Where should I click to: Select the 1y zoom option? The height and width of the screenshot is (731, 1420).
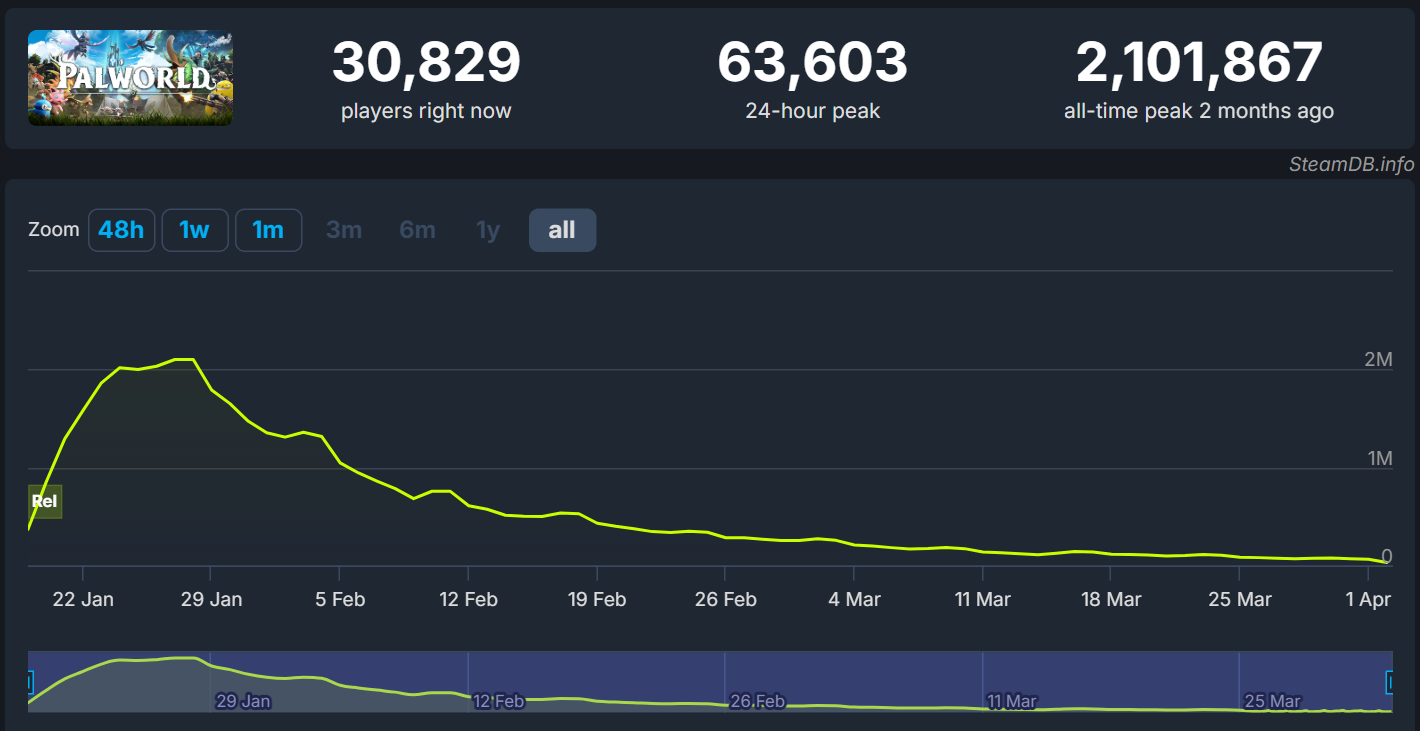[x=488, y=230]
